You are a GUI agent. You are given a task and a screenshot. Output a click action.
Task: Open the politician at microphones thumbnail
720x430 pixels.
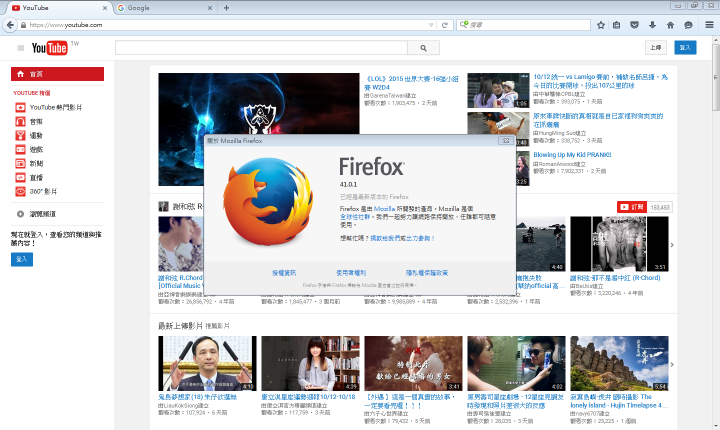click(x=207, y=363)
